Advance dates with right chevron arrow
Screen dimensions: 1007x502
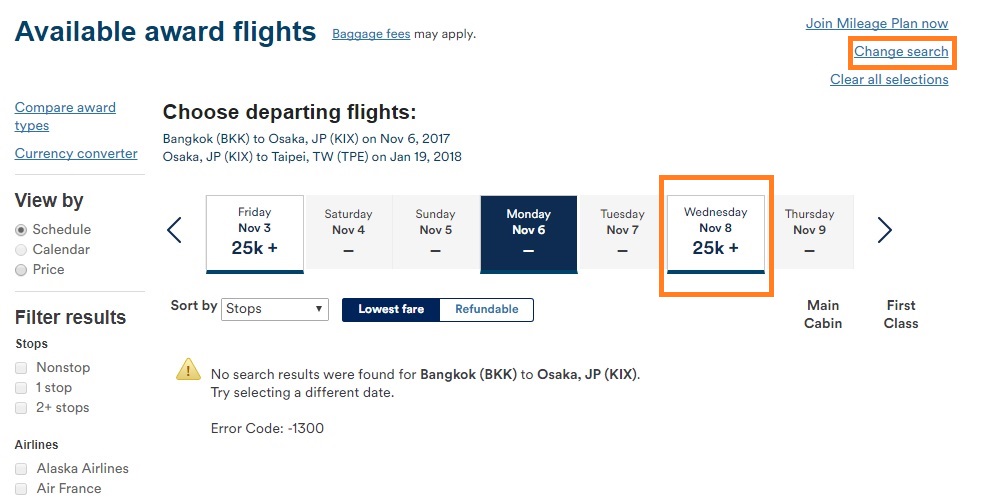[x=884, y=230]
